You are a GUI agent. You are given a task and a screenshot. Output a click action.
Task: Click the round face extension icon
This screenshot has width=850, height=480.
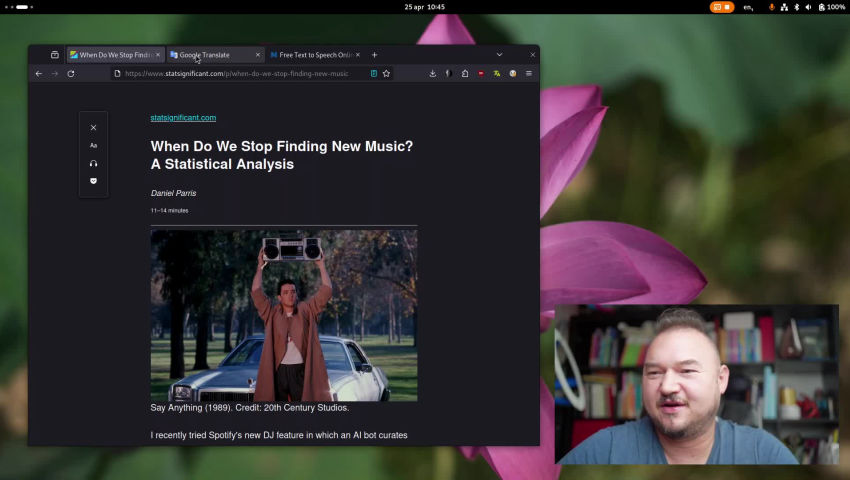point(513,74)
